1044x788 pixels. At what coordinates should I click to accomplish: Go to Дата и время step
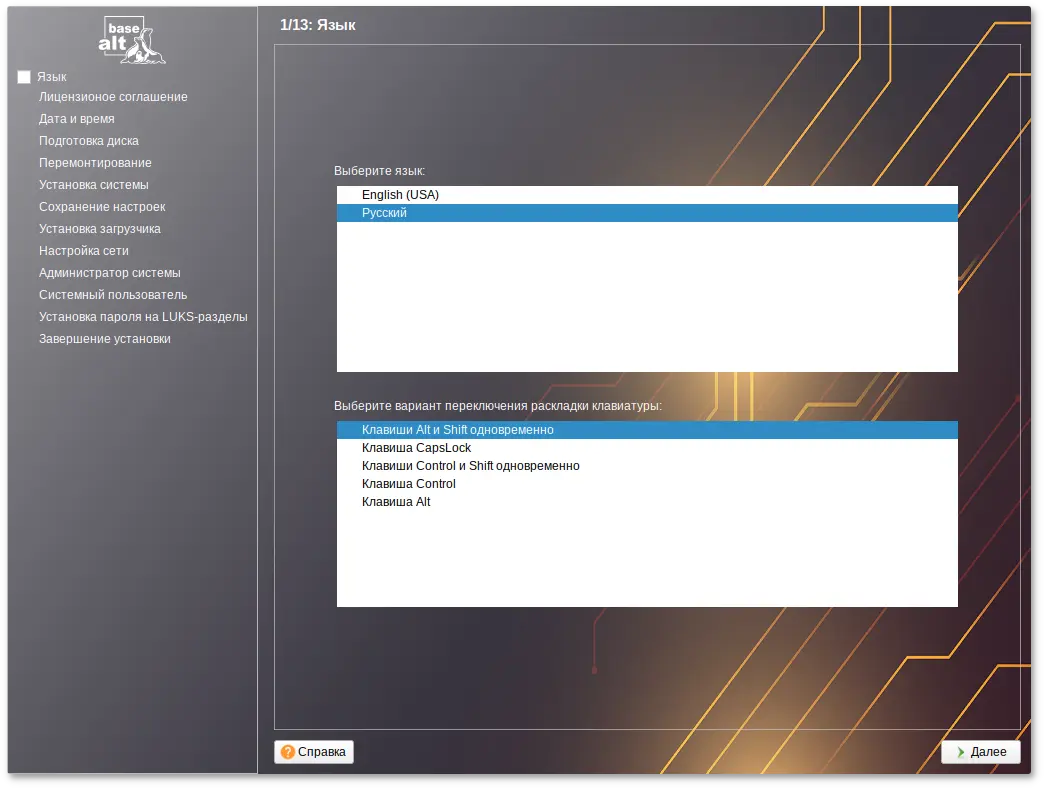(76, 119)
